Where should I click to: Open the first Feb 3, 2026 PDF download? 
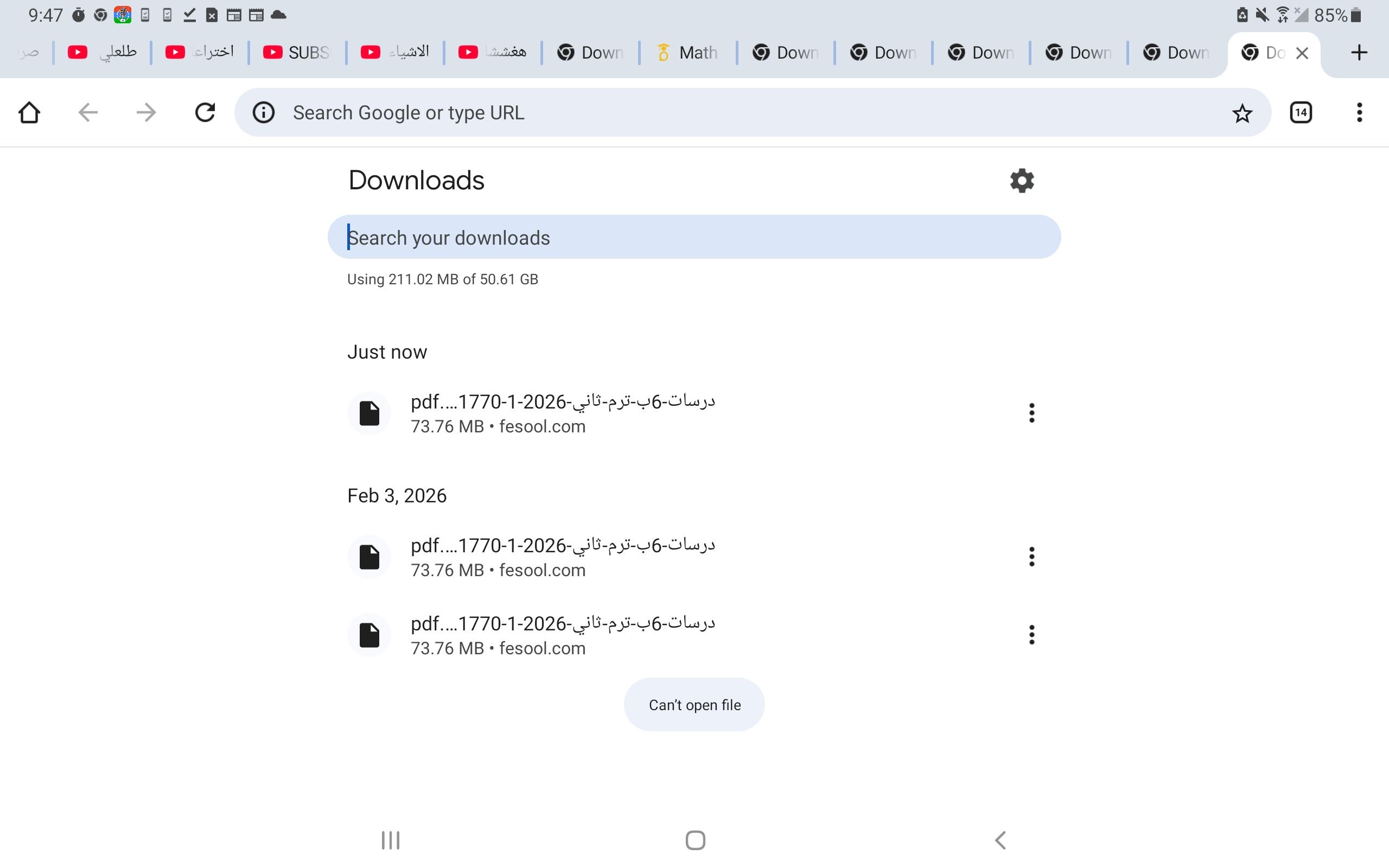[x=563, y=556]
